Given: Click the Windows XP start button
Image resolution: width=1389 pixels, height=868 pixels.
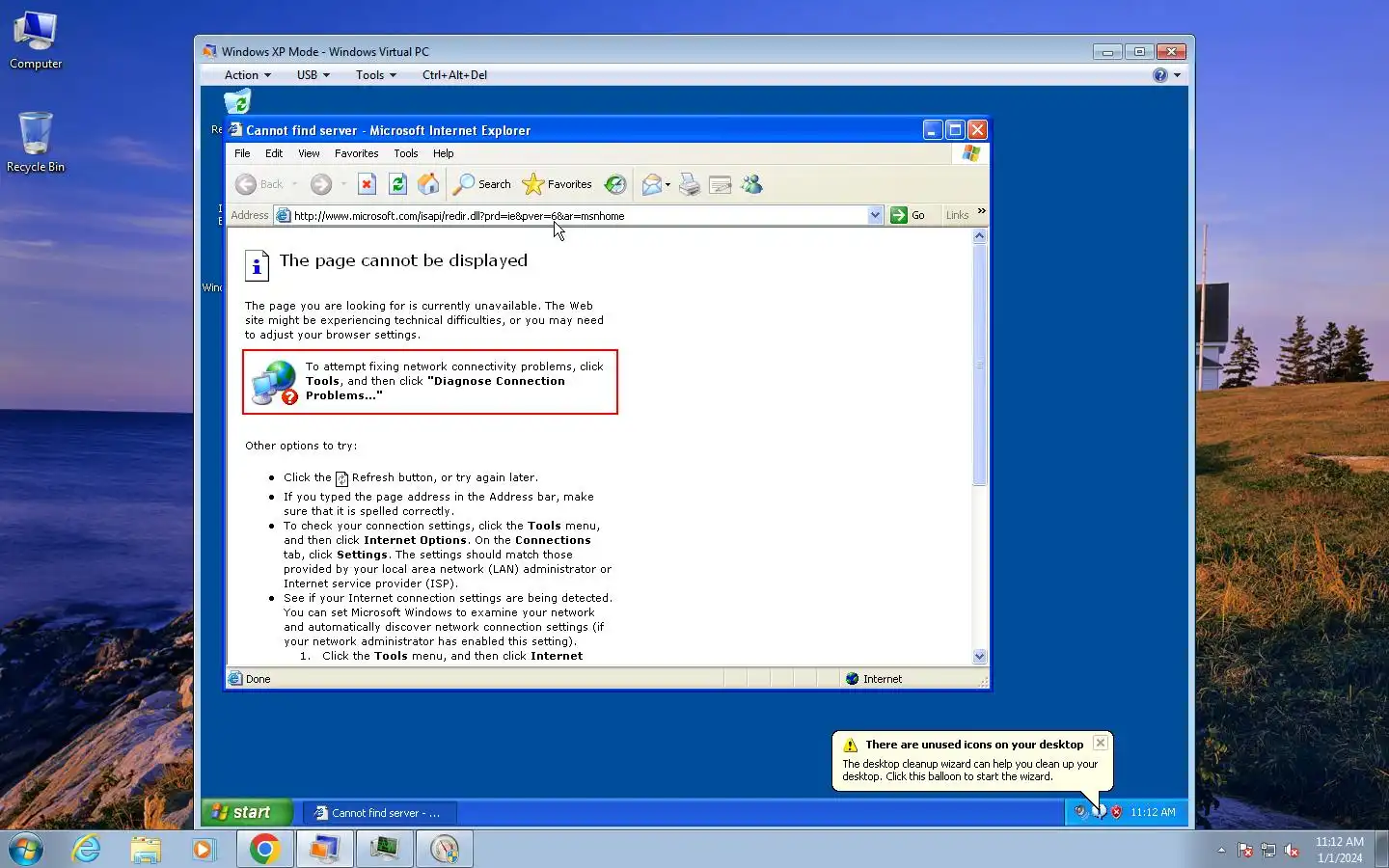Looking at the screenshot, I should 246,812.
